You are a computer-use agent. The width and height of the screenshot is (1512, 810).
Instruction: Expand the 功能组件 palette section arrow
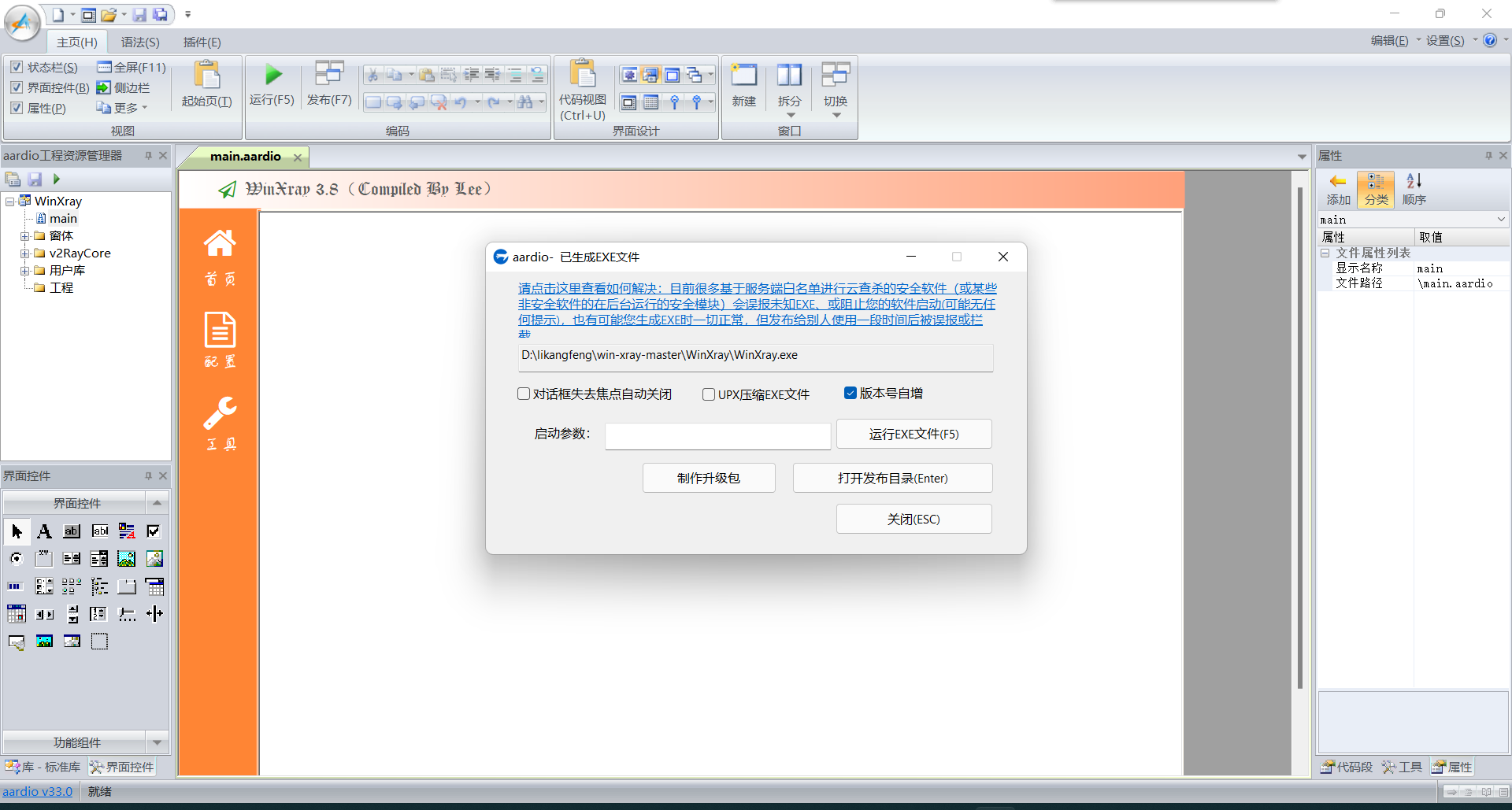pos(157,742)
